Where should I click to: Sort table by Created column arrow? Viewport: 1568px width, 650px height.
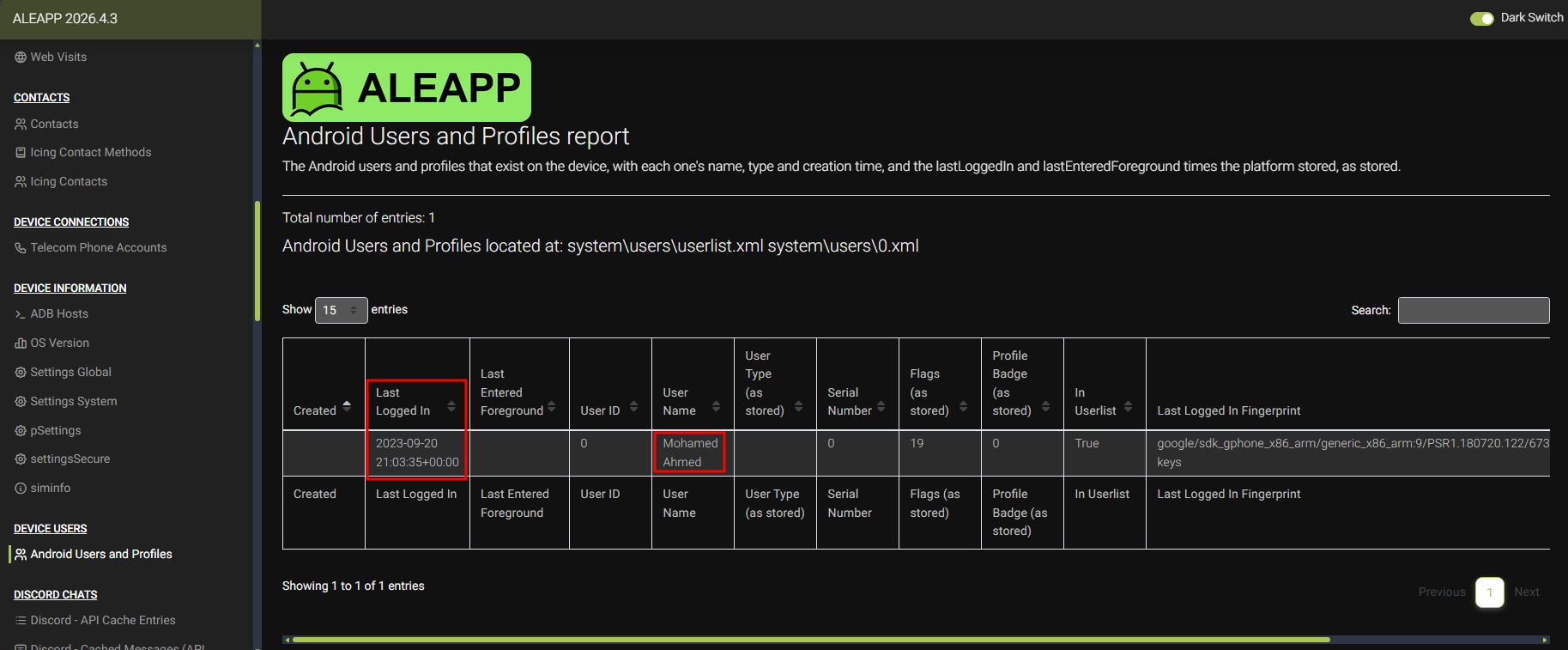click(347, 406)
